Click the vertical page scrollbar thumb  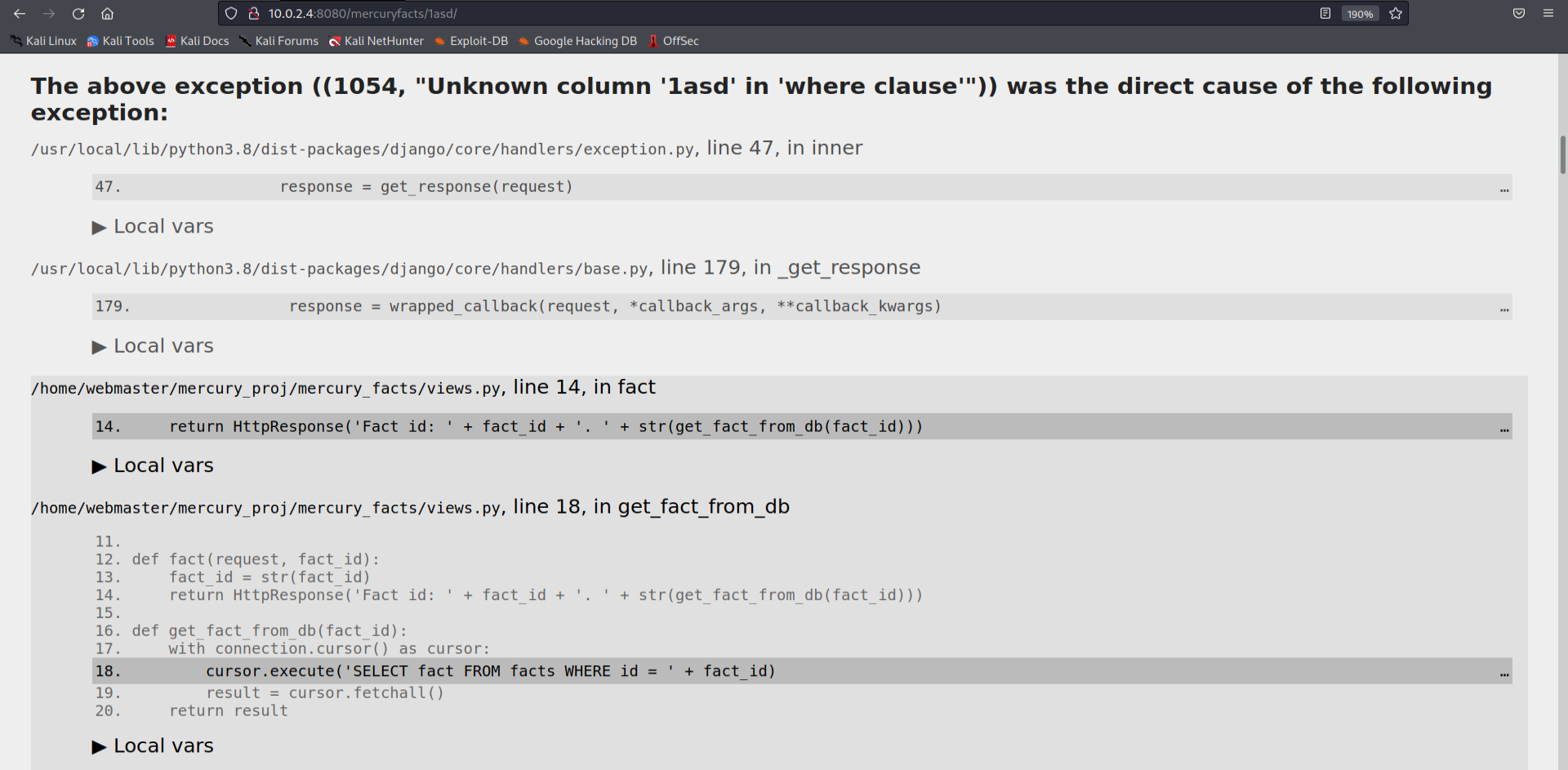(1562, 155)
